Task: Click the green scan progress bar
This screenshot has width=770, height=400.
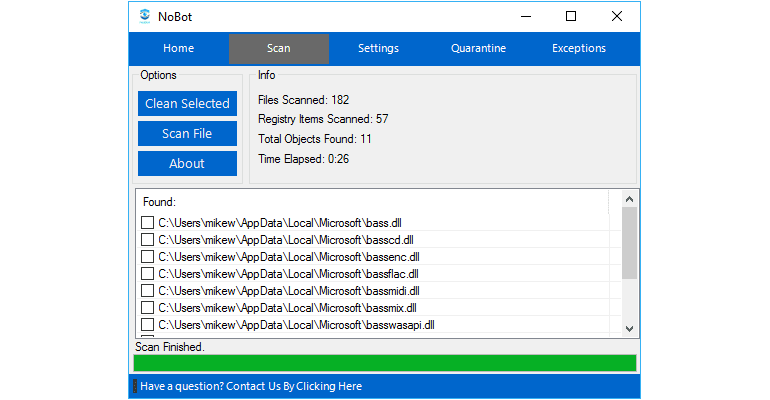Action: (x=385, y=363)
